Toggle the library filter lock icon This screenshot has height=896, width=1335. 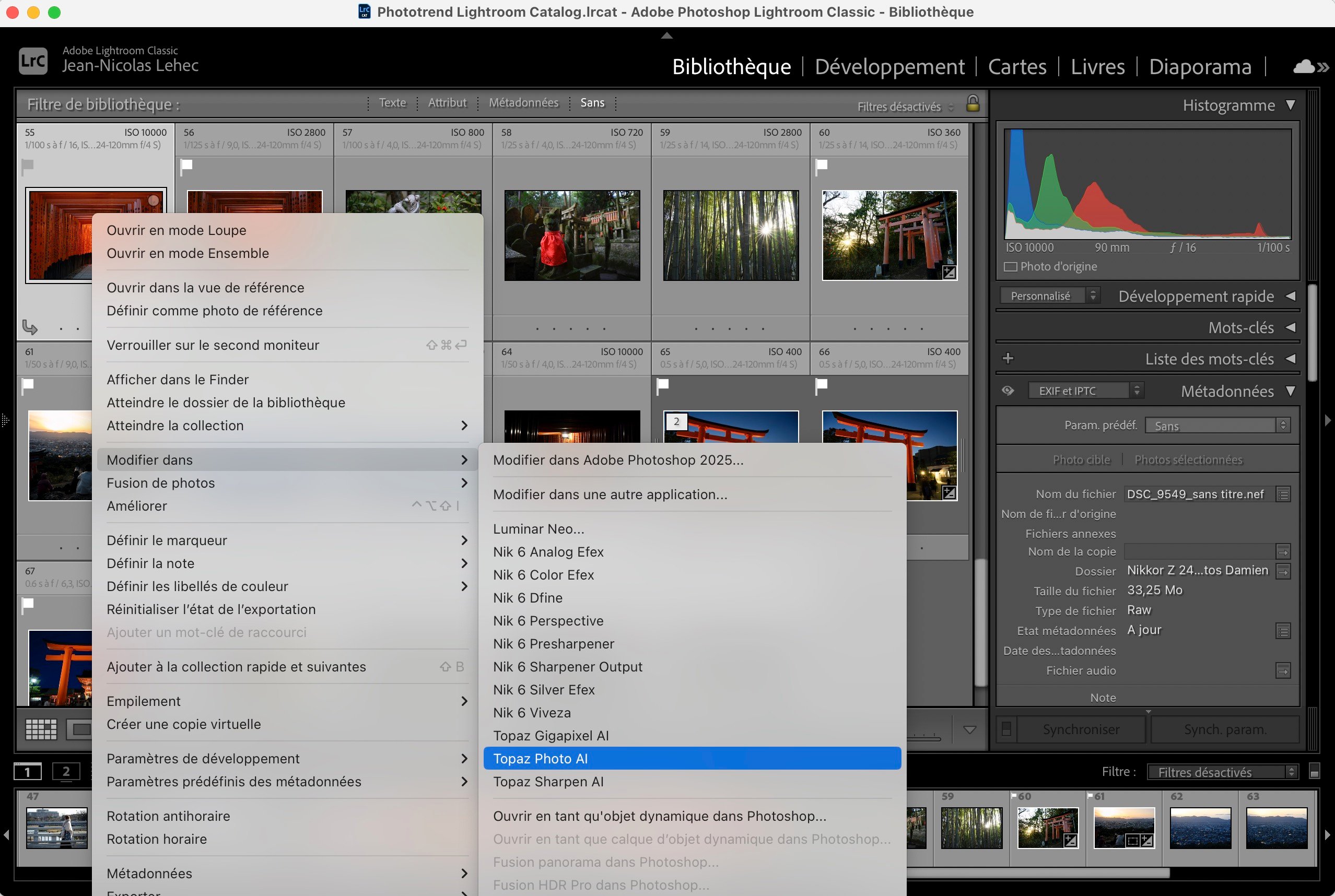coord(973,103)
